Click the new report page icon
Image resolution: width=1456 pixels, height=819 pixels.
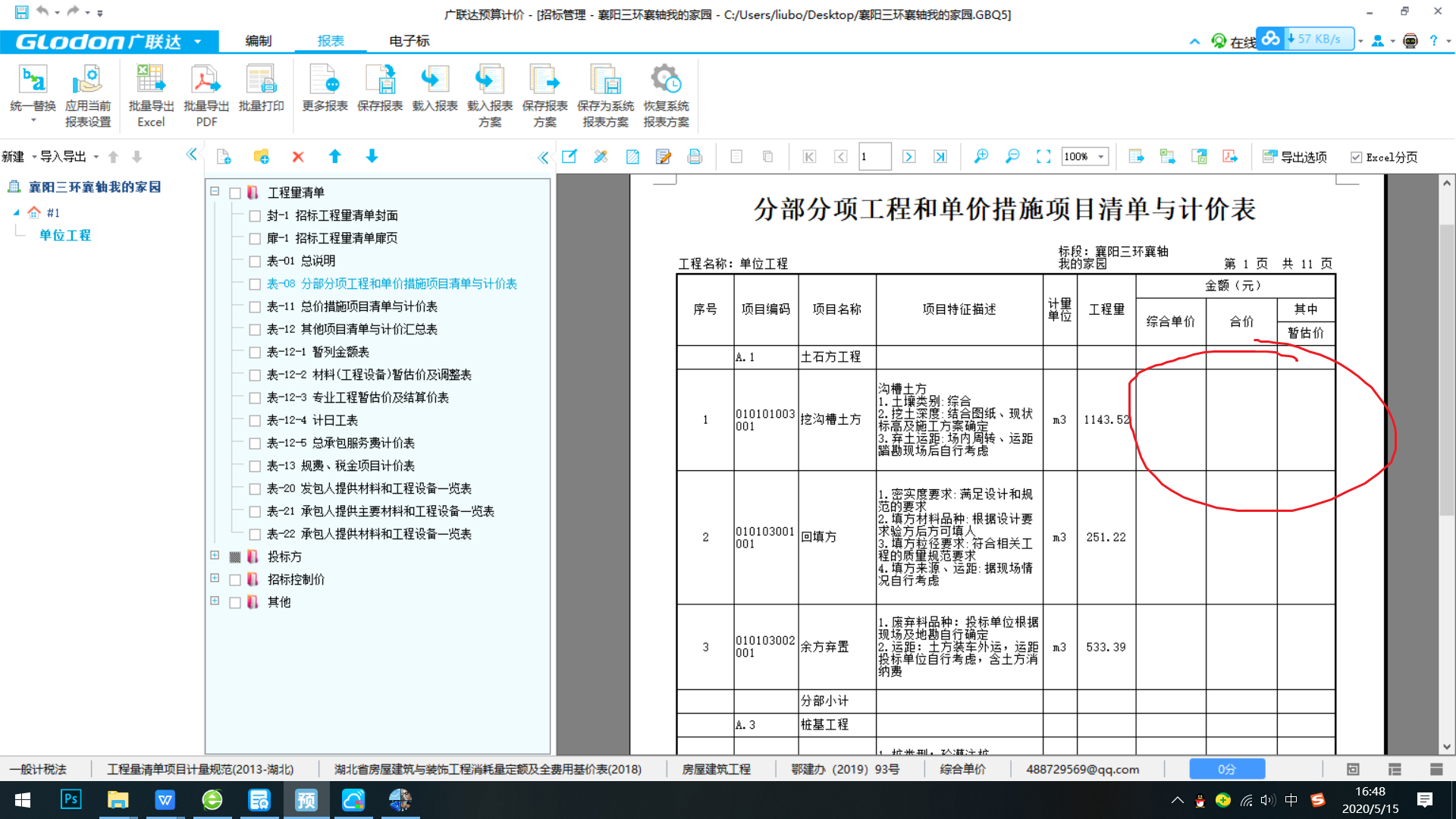[x=224, y=157]
